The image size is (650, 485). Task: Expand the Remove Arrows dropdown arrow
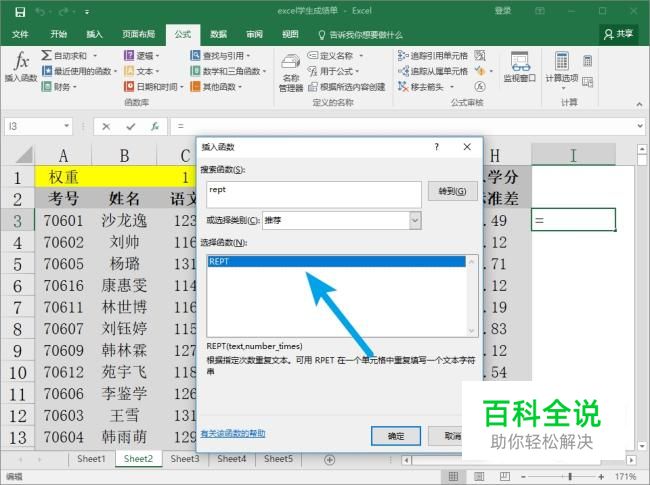pyautogui.click(x=452, y=87)
